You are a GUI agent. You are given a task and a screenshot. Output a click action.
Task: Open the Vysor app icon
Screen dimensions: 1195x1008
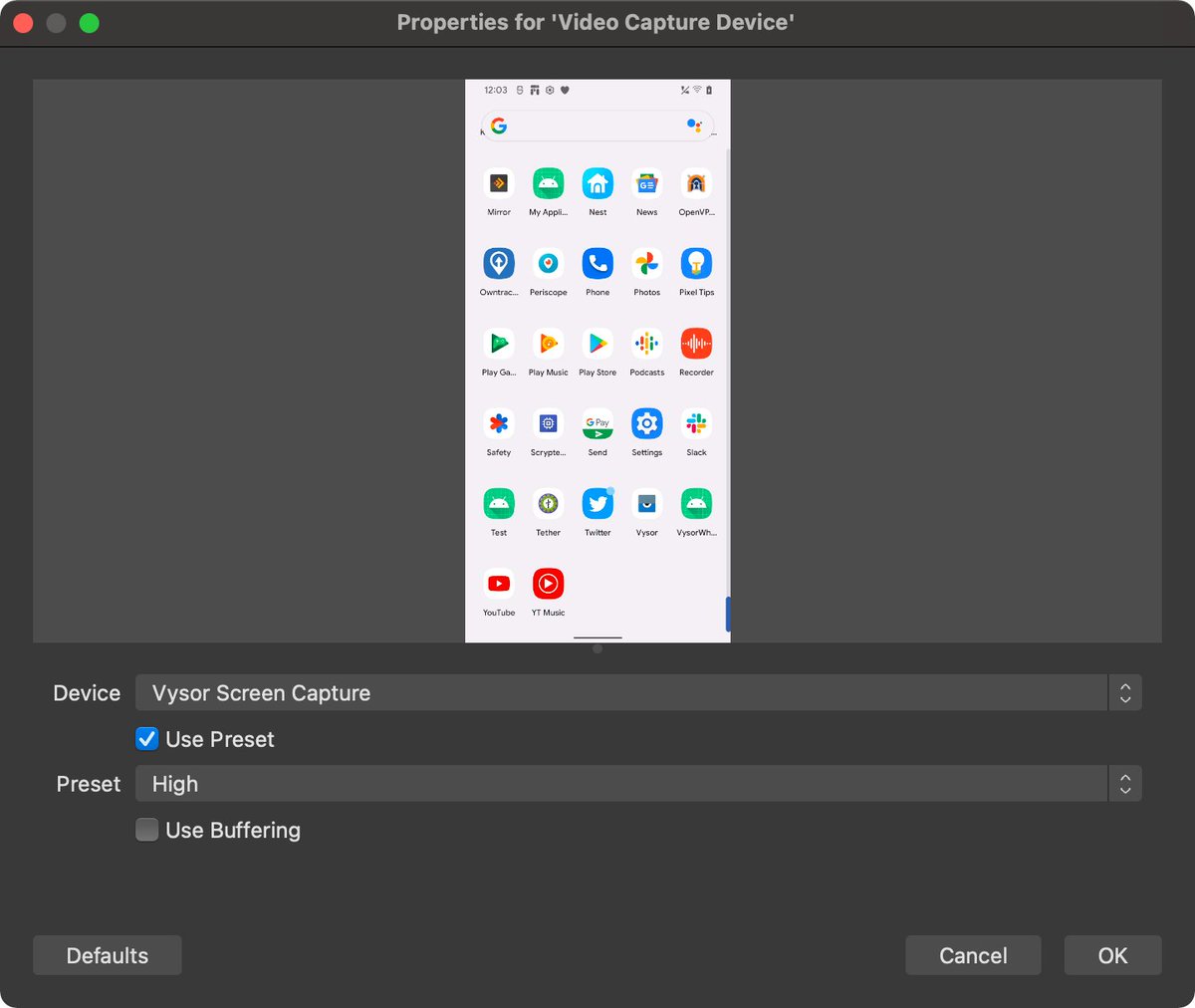[647, 503]
